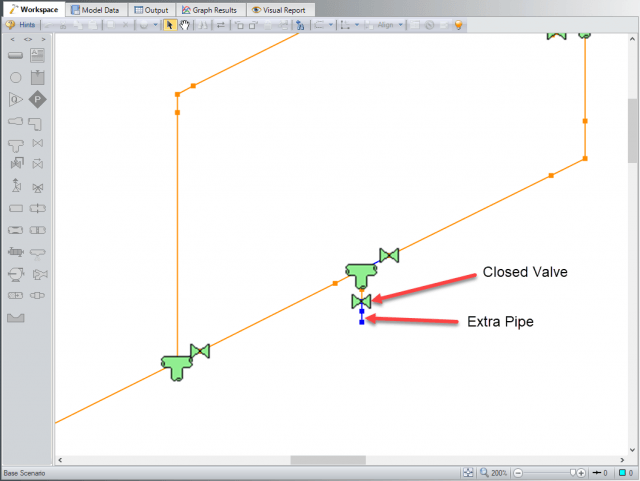Shift toolbox right with '>' arrow
This screenshot has width=640, height=481.
(43, 40)
